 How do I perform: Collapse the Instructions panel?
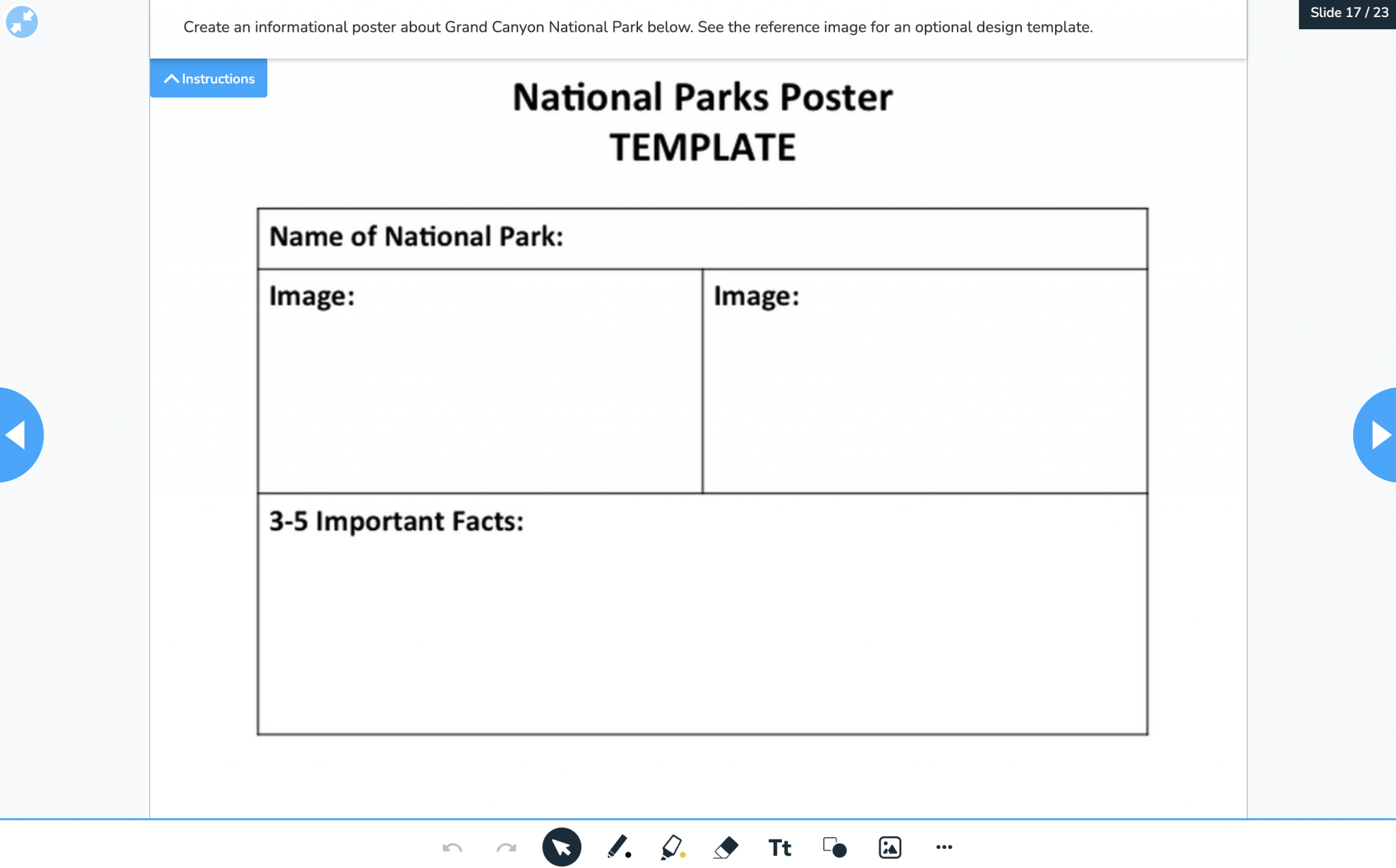pyautogui.click(x=208, y=78)
